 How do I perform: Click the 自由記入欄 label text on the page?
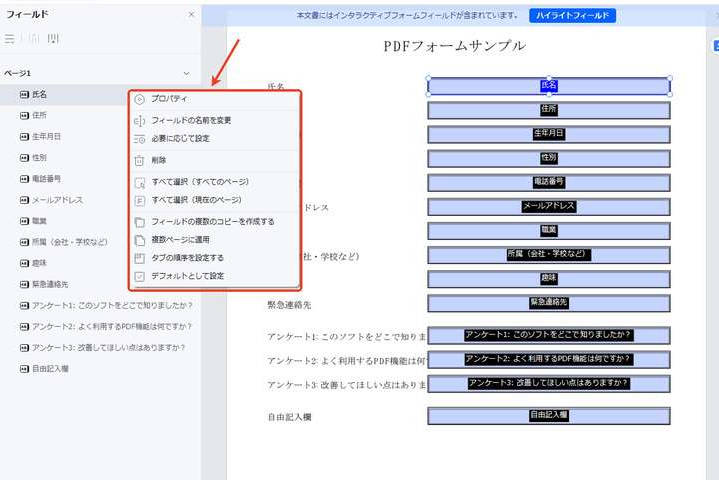click(x=289, y=417)
